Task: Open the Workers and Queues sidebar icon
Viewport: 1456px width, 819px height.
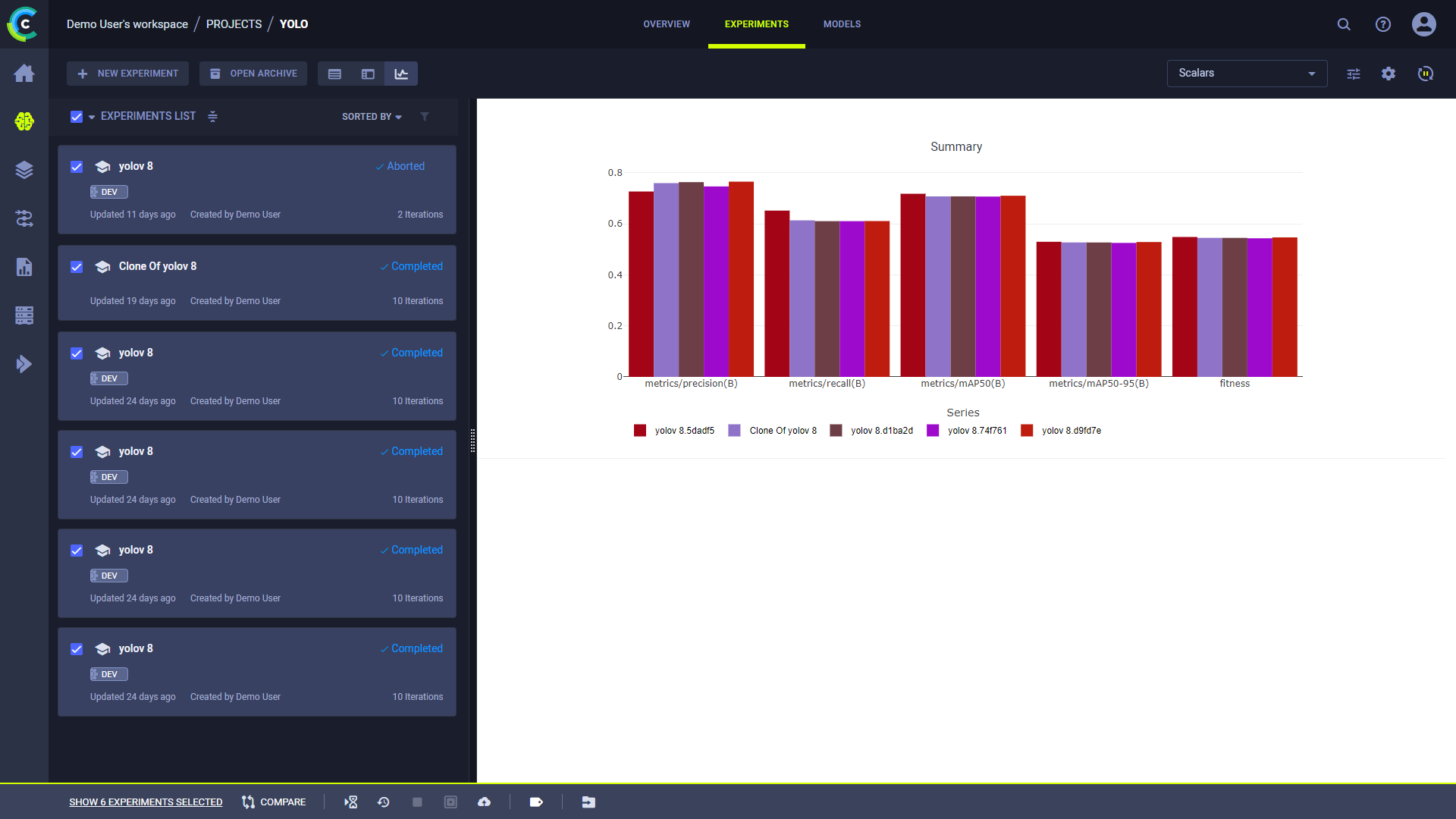Action: 24,315
